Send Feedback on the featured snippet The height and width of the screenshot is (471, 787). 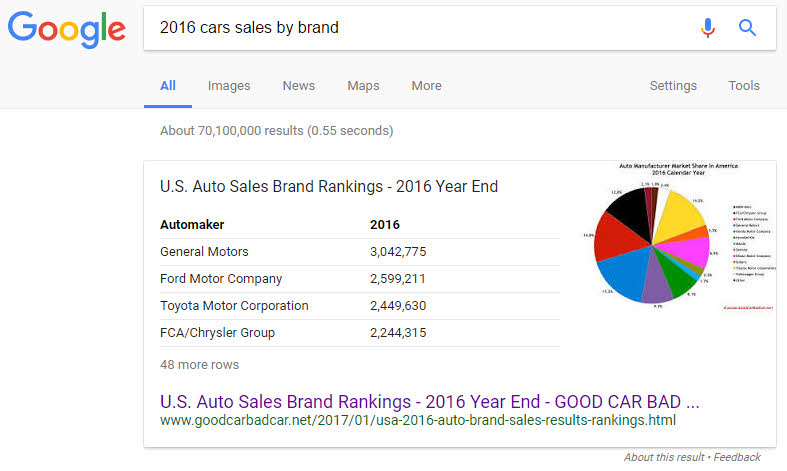click(737, 457)
